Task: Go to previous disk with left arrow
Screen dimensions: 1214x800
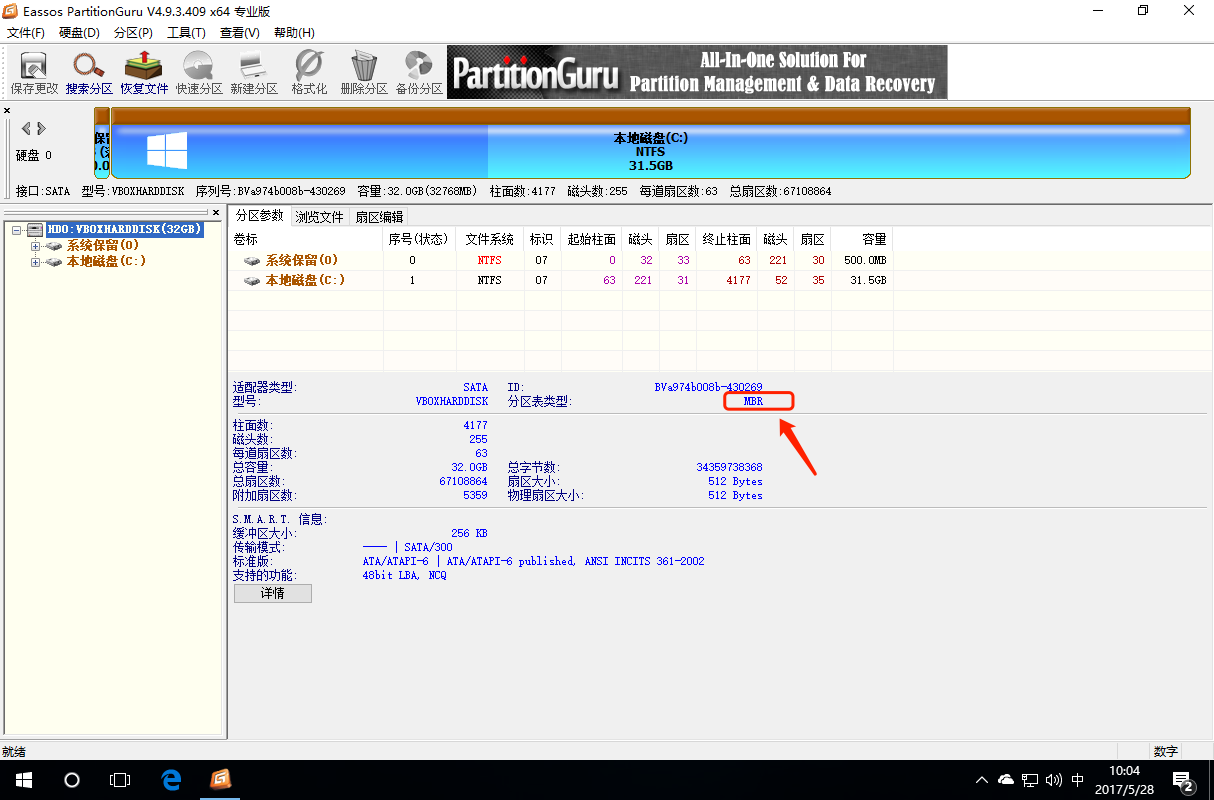Action: pyautogui.click(x=27, y=128)
